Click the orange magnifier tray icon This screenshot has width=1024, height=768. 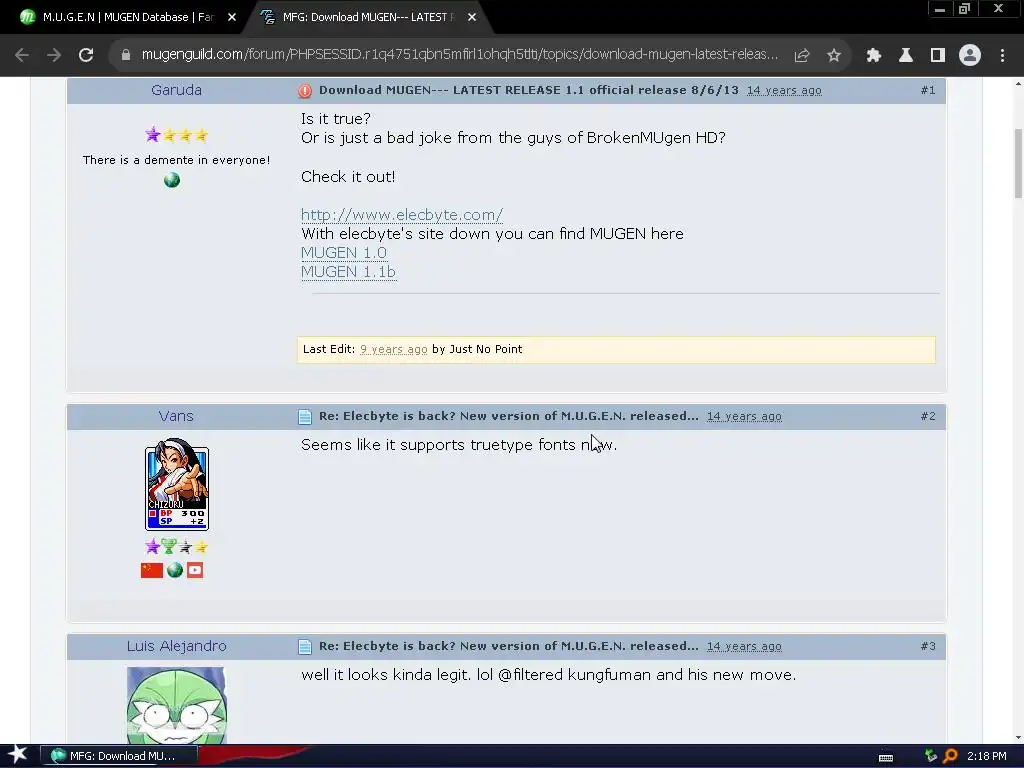pos(950,756)
